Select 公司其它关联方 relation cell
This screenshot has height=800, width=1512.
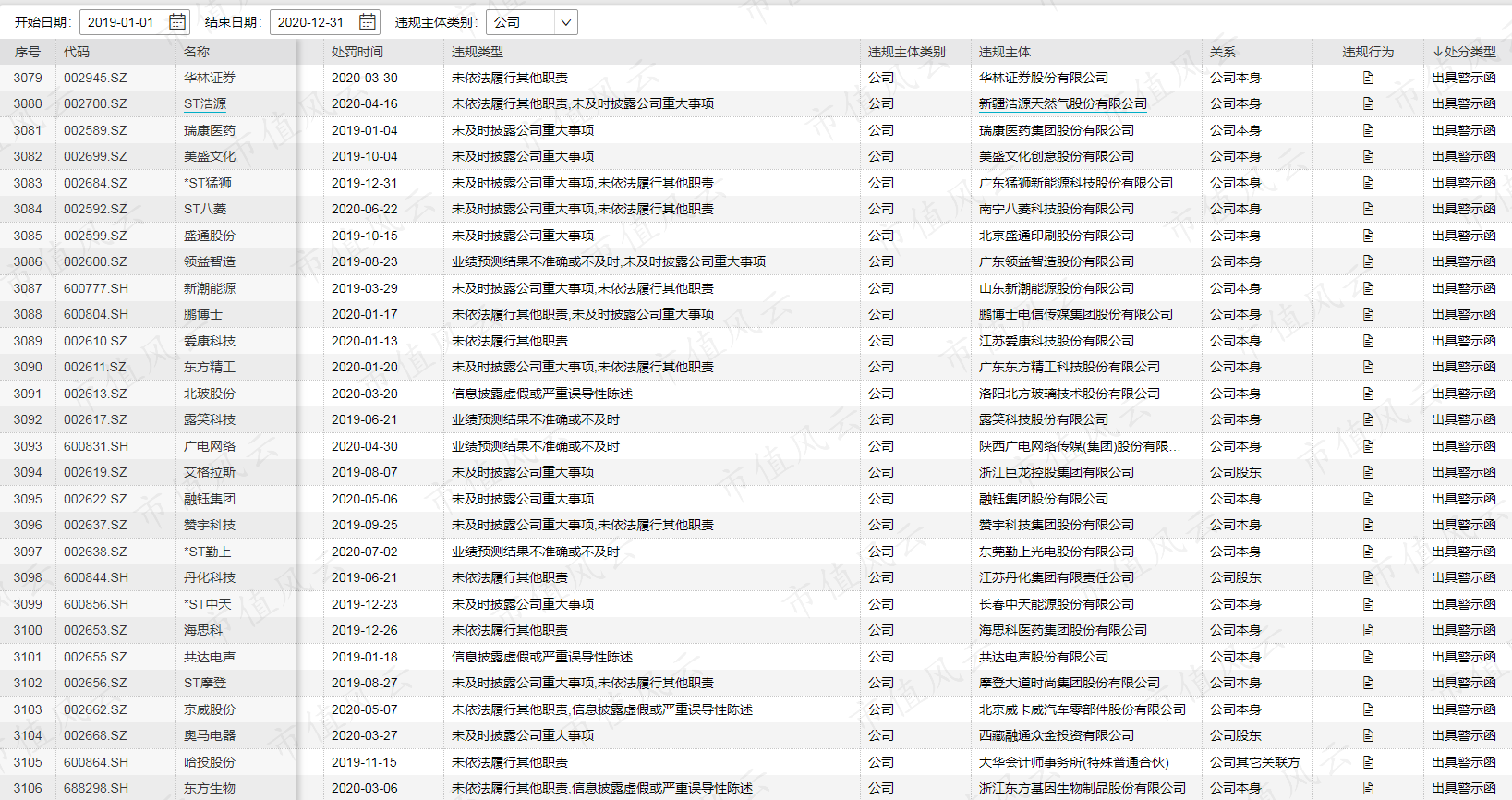click(x=1255, y=762)
